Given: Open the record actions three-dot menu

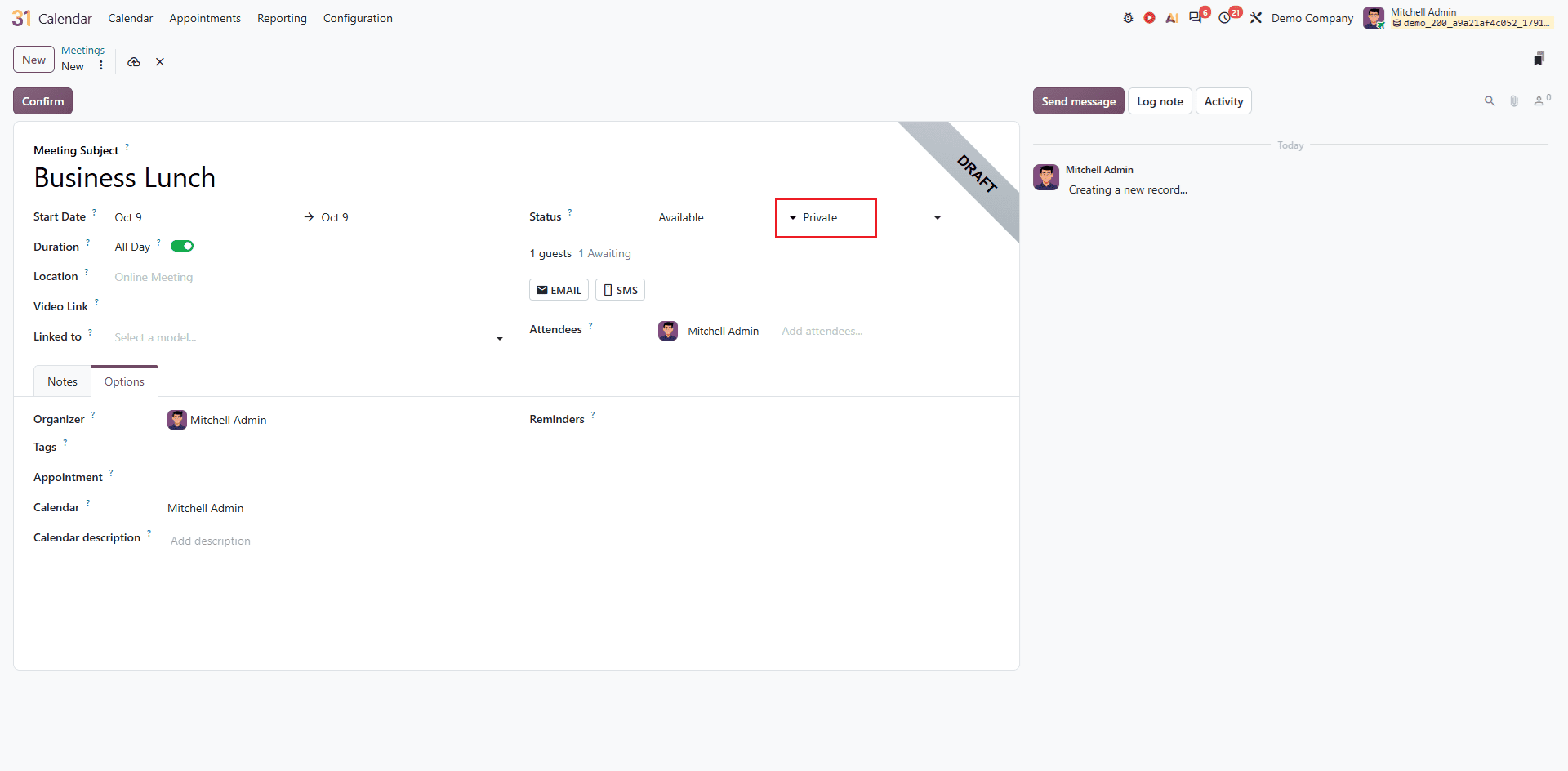Looking at the screenshot, I should click(101, 65).
